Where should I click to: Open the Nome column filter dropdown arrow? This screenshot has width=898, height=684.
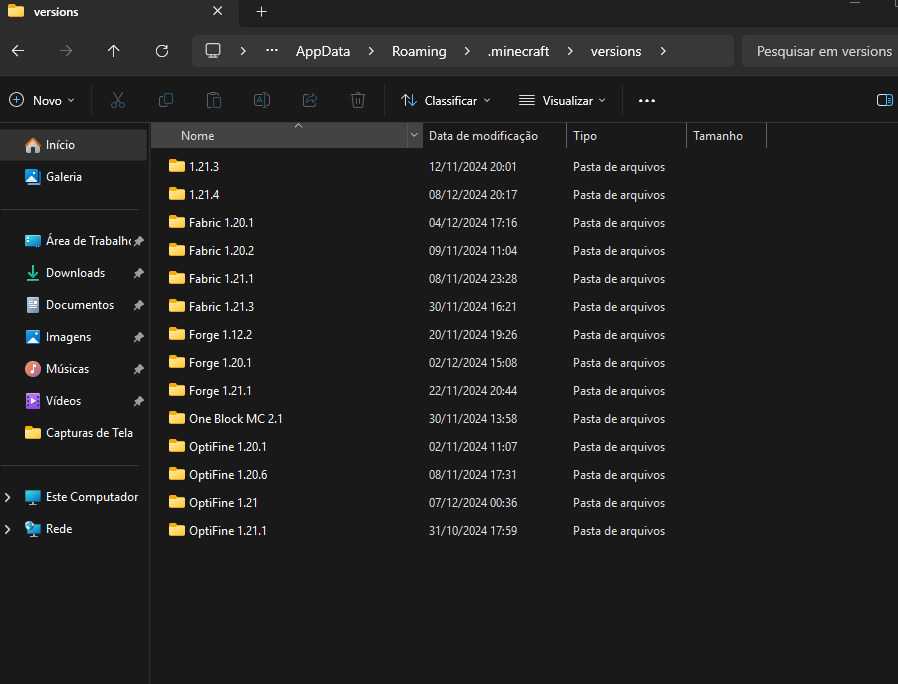414,136
